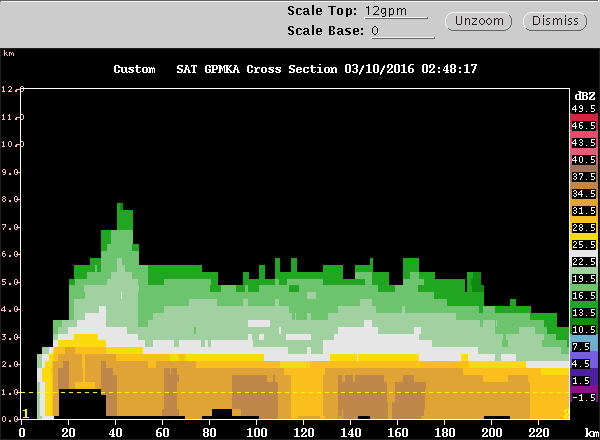600x440 pixels.
Task: Choose the 40.5 dBZ legend color
Action: (x=583, y=160)
